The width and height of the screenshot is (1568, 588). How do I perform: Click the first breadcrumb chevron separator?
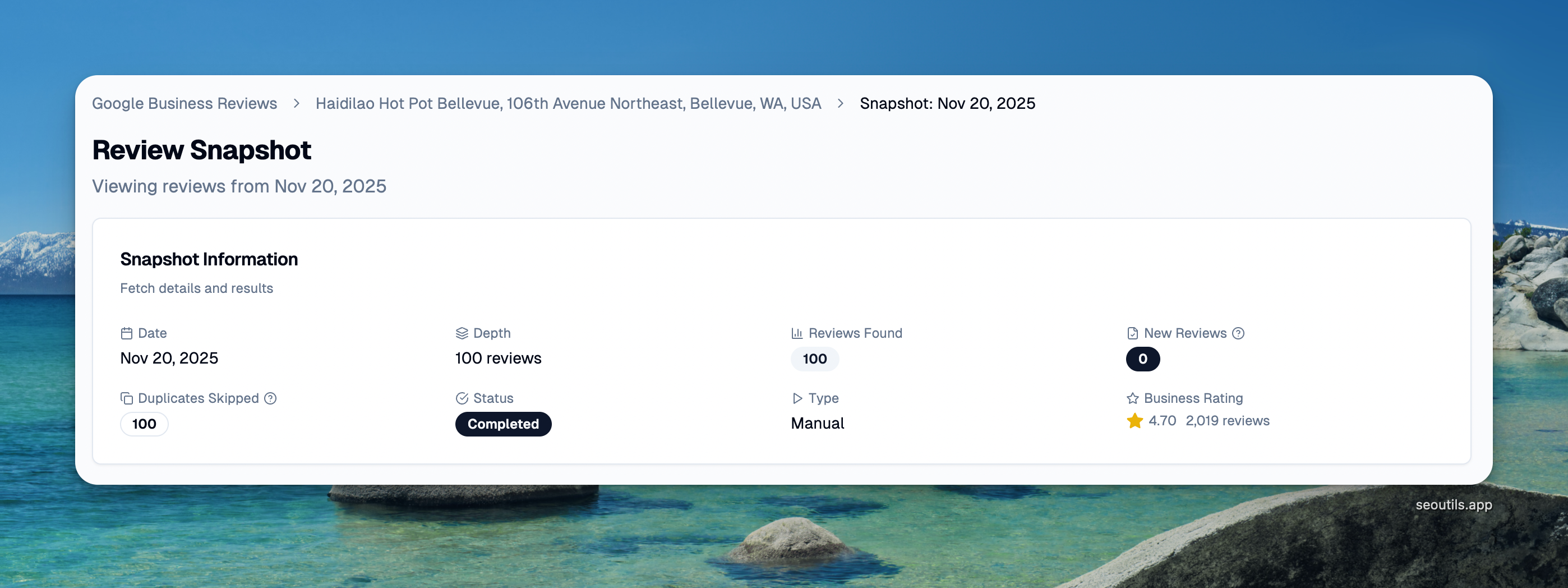pos(297,103)
